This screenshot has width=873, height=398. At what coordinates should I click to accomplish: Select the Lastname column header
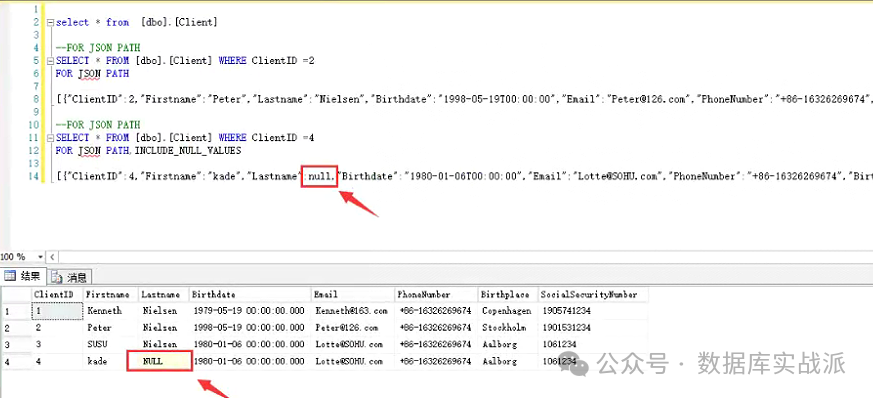click(x=164, y=294)
